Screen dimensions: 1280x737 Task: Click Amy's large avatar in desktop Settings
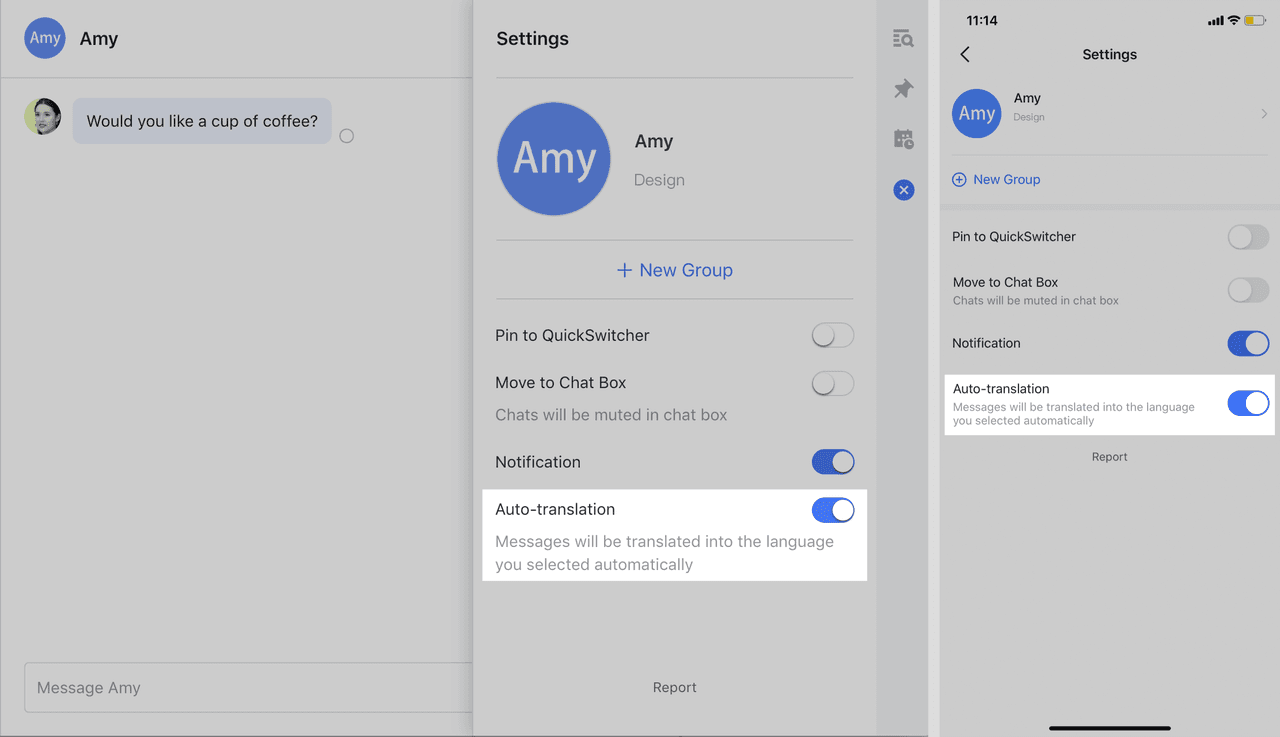[554, 158]
